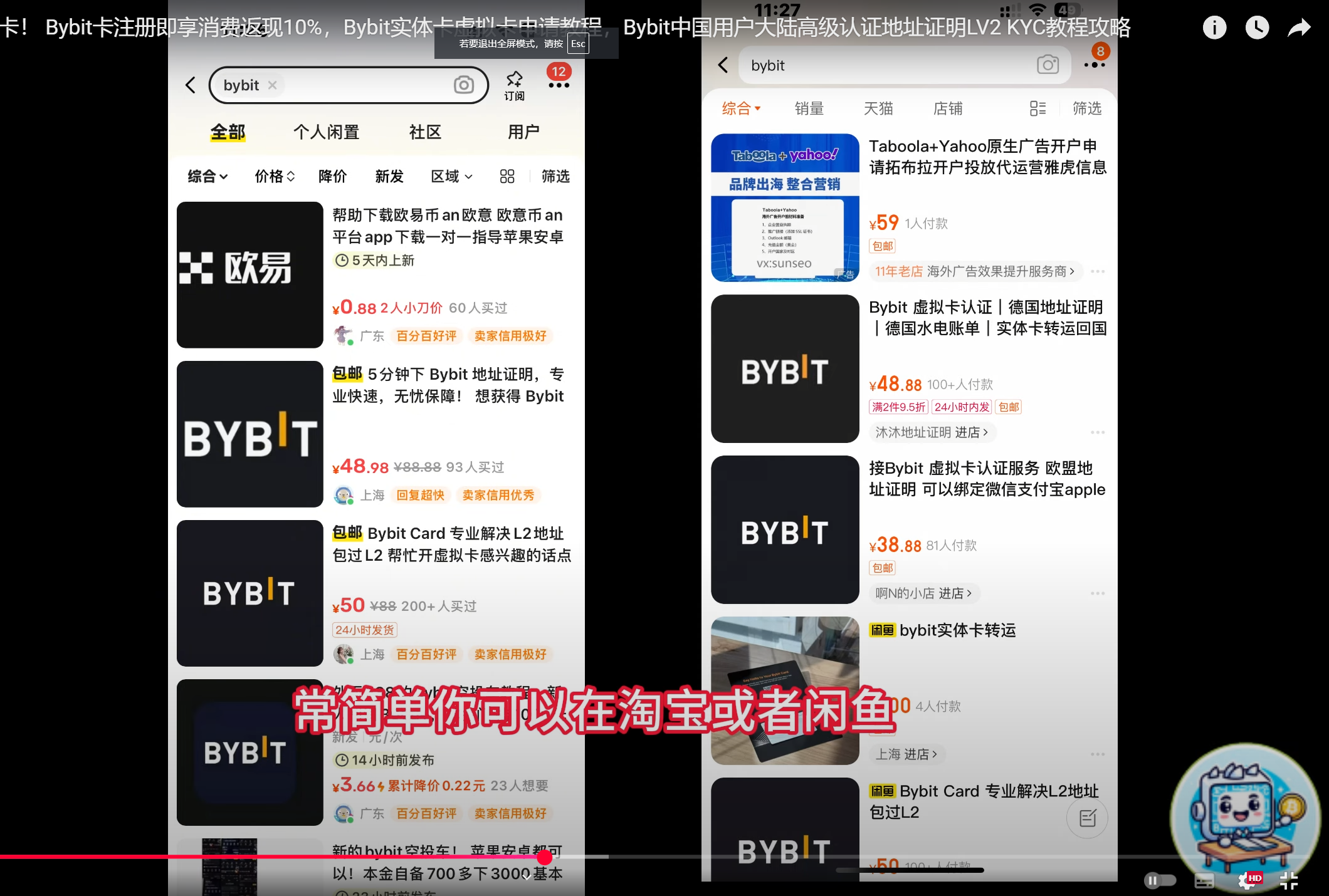Tap the 回复超快 seller tag

[x=421, y=495]
